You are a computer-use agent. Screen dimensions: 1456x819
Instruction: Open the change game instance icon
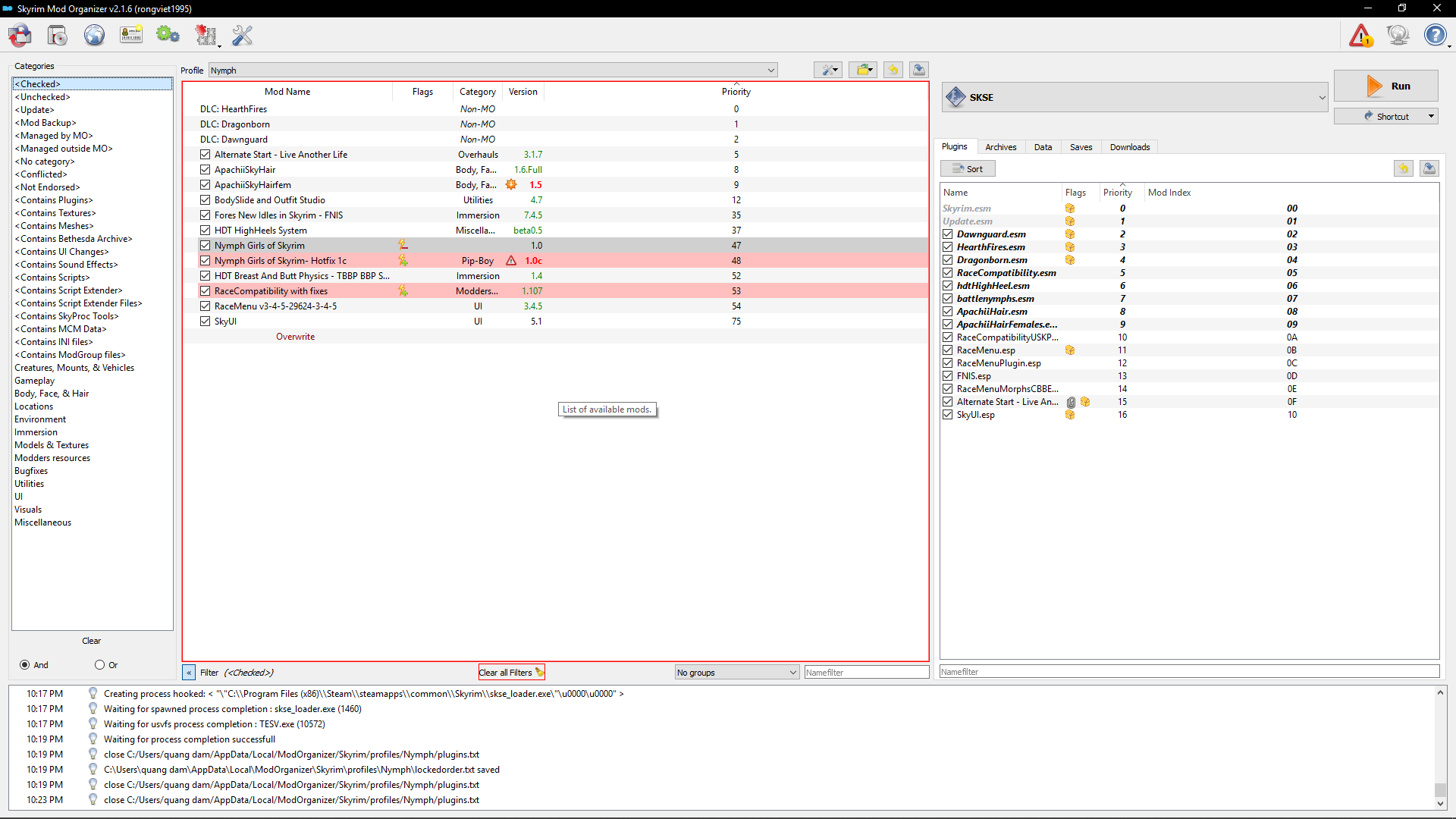coord(20,35)
